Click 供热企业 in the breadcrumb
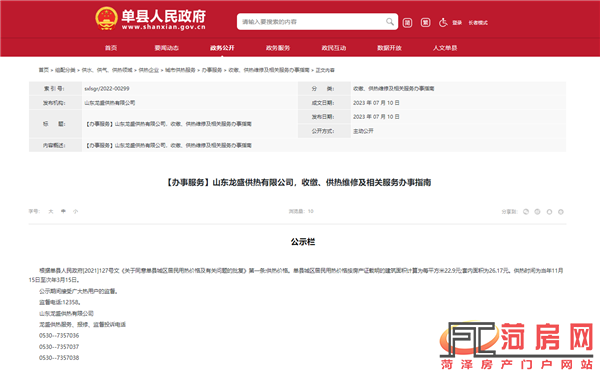The height and width of the screenshot is (373, 600). pyautogui.click(x=148, y=70)
